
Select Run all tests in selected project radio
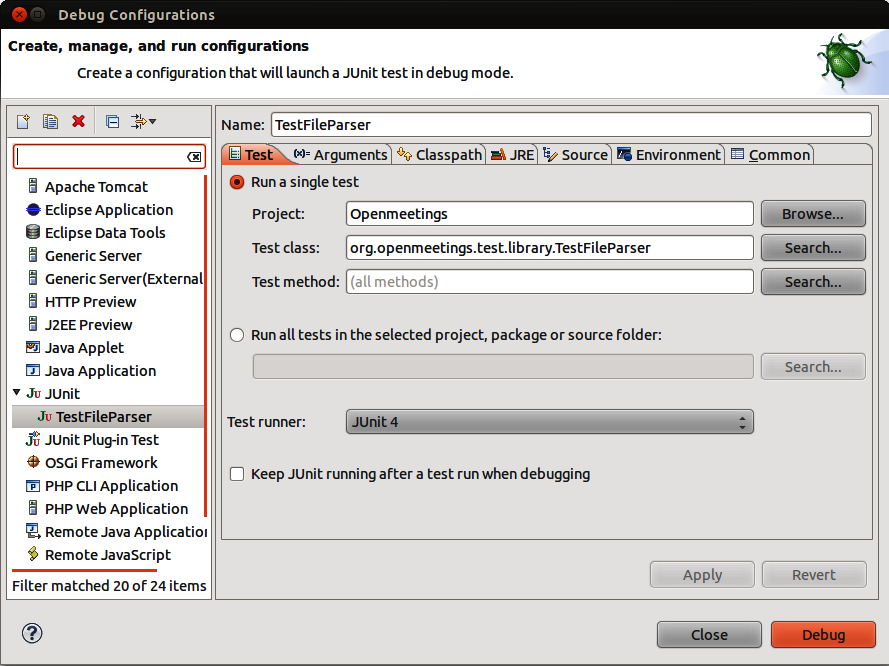click(x=237, y=335)
